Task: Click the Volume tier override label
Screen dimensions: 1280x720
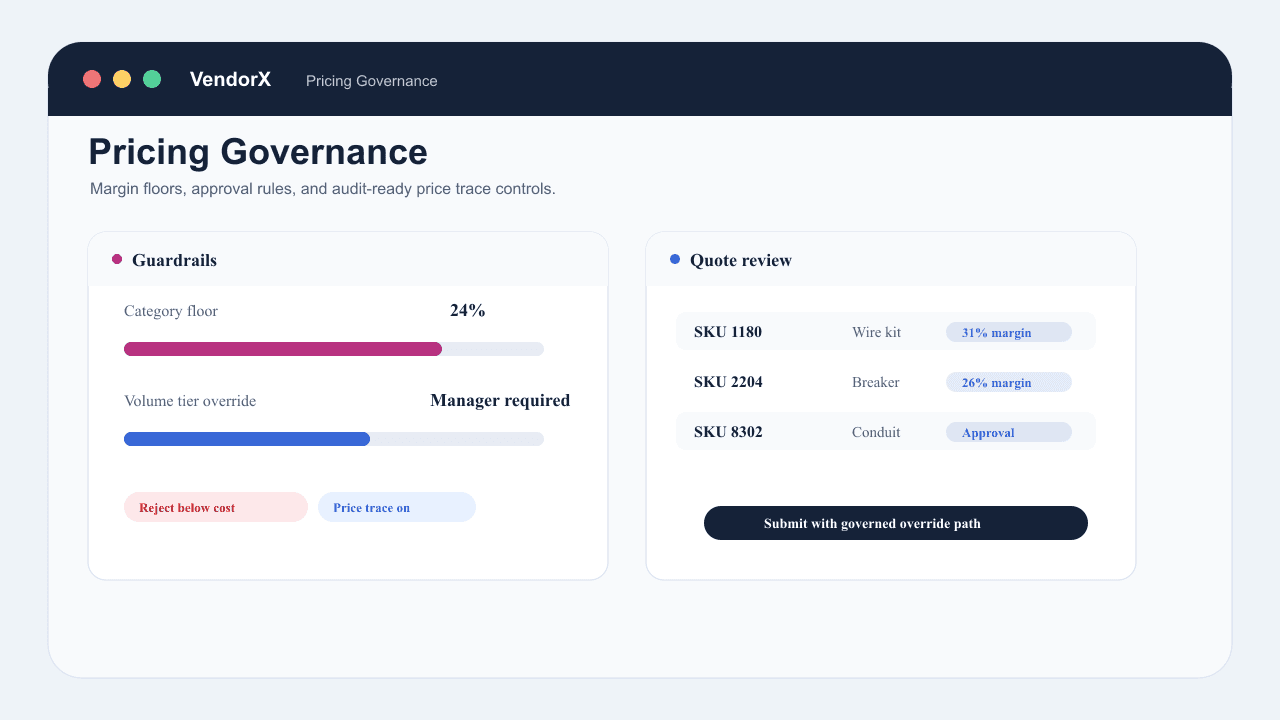Action: [x=190, y=401]
